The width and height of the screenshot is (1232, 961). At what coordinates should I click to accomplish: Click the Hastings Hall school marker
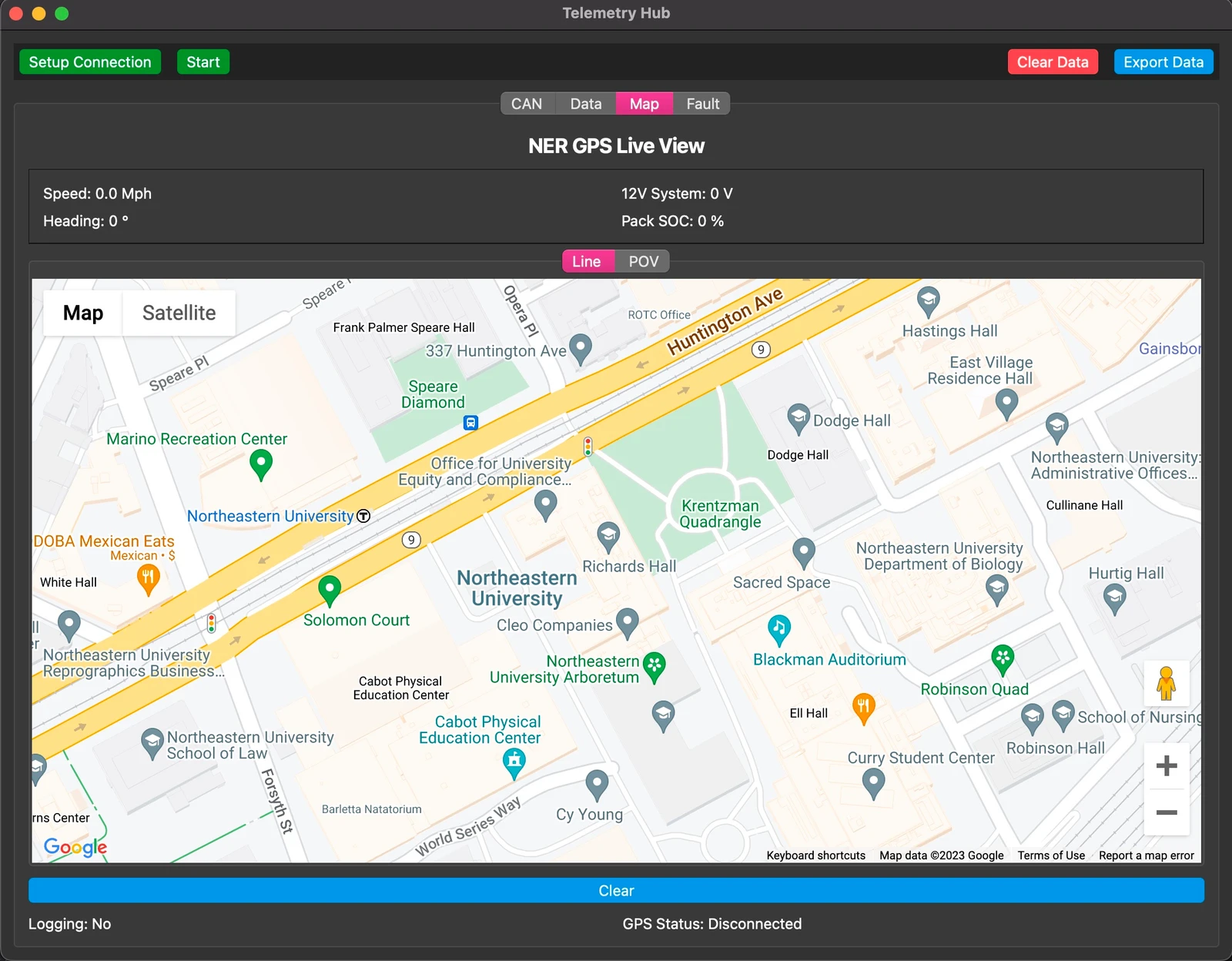tap(929, 301)
